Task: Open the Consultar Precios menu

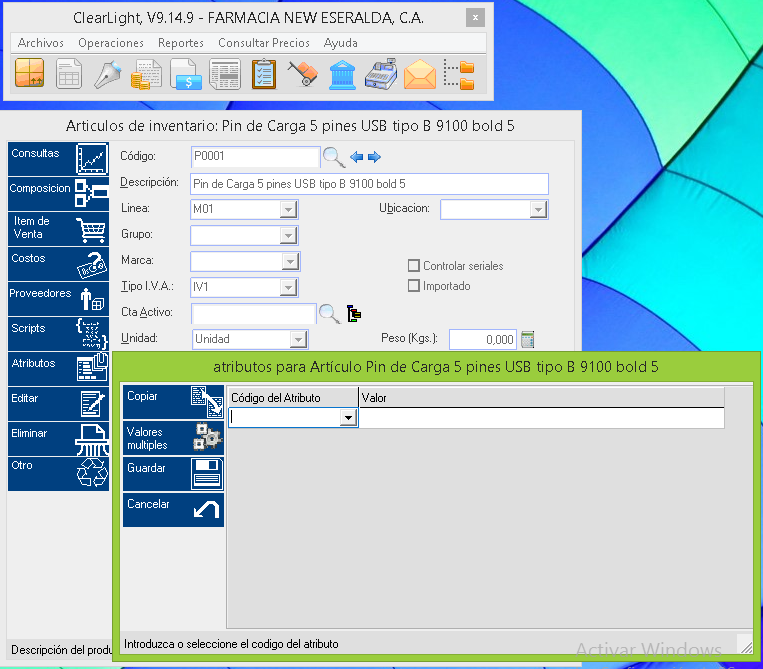Action: 265,43
